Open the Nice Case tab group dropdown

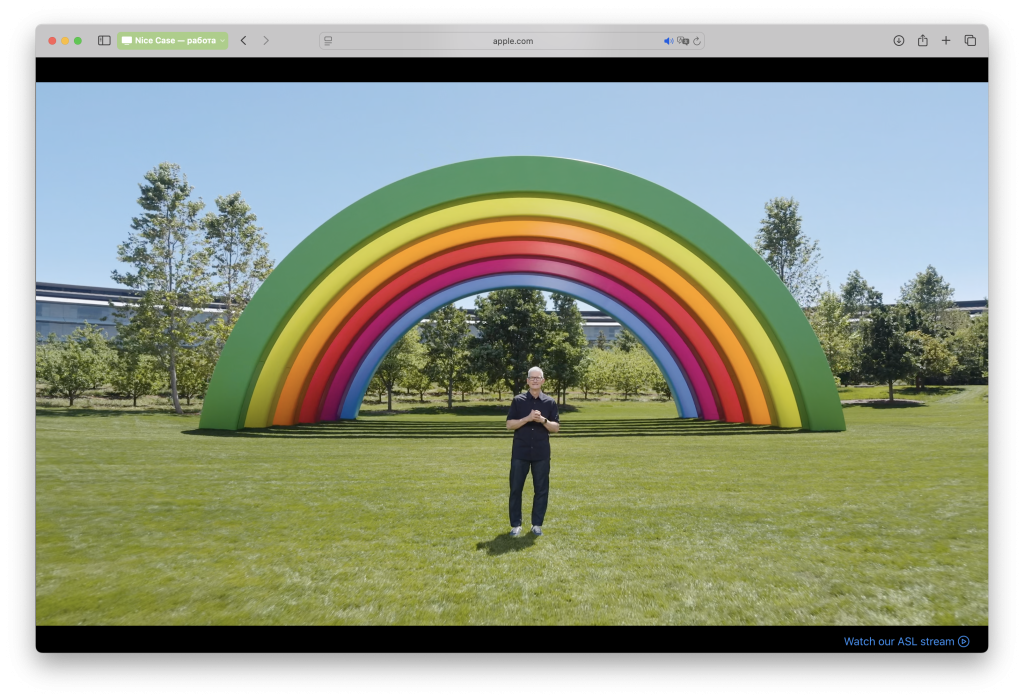coord(172,40)
